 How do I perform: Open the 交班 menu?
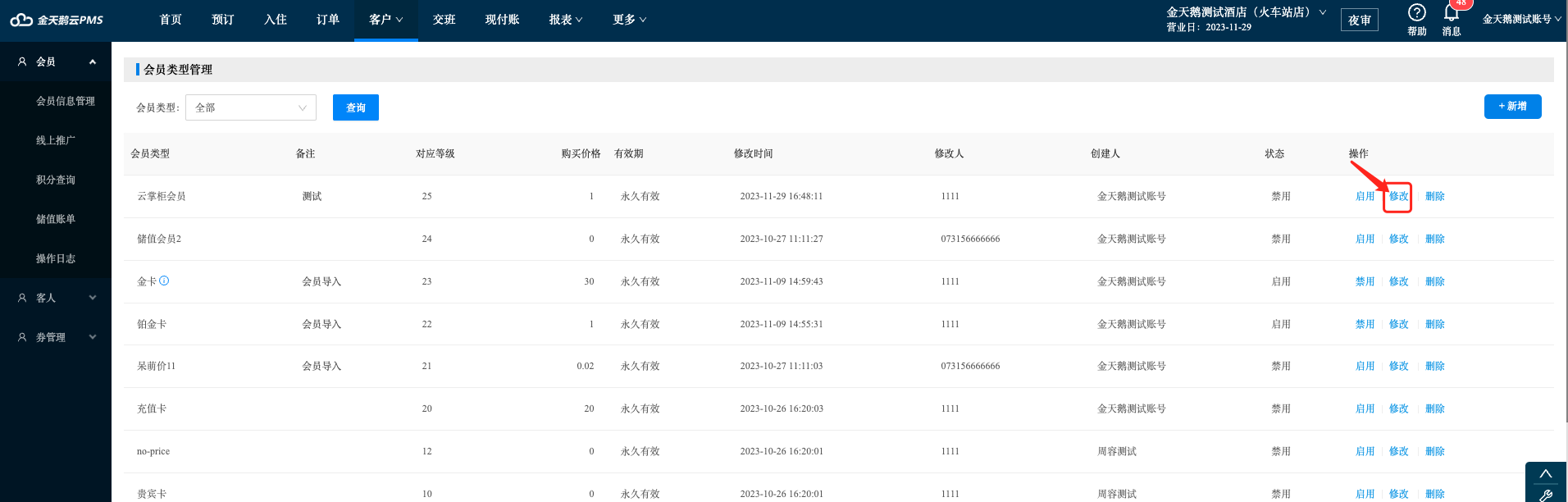click(x=444, y=20)
